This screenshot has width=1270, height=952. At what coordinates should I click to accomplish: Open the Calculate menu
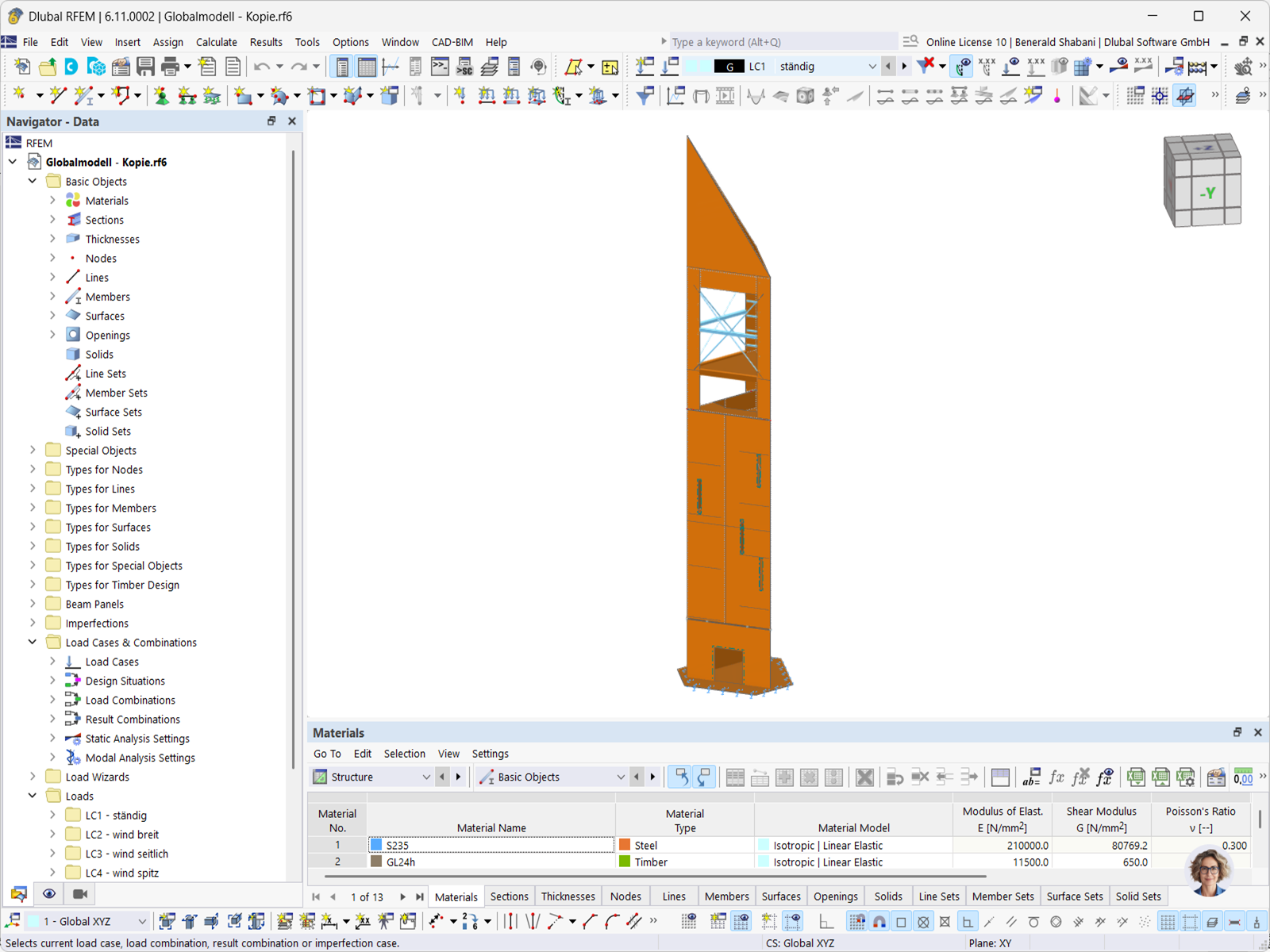(x=216, y=42)
